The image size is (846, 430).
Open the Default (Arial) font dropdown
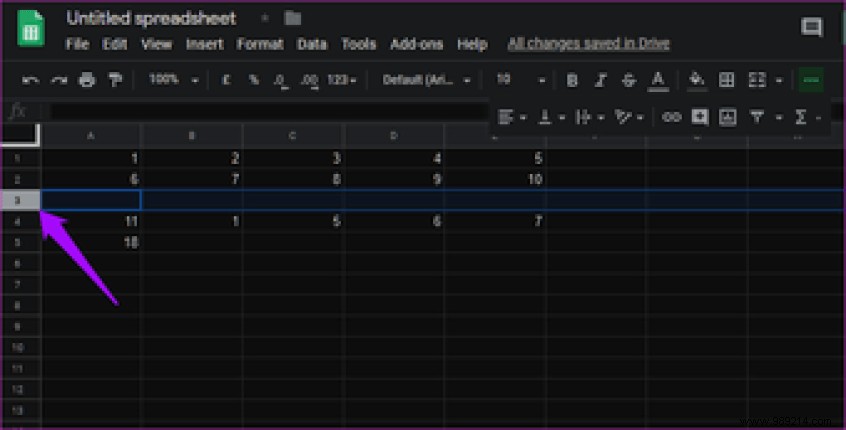(426, 80)
